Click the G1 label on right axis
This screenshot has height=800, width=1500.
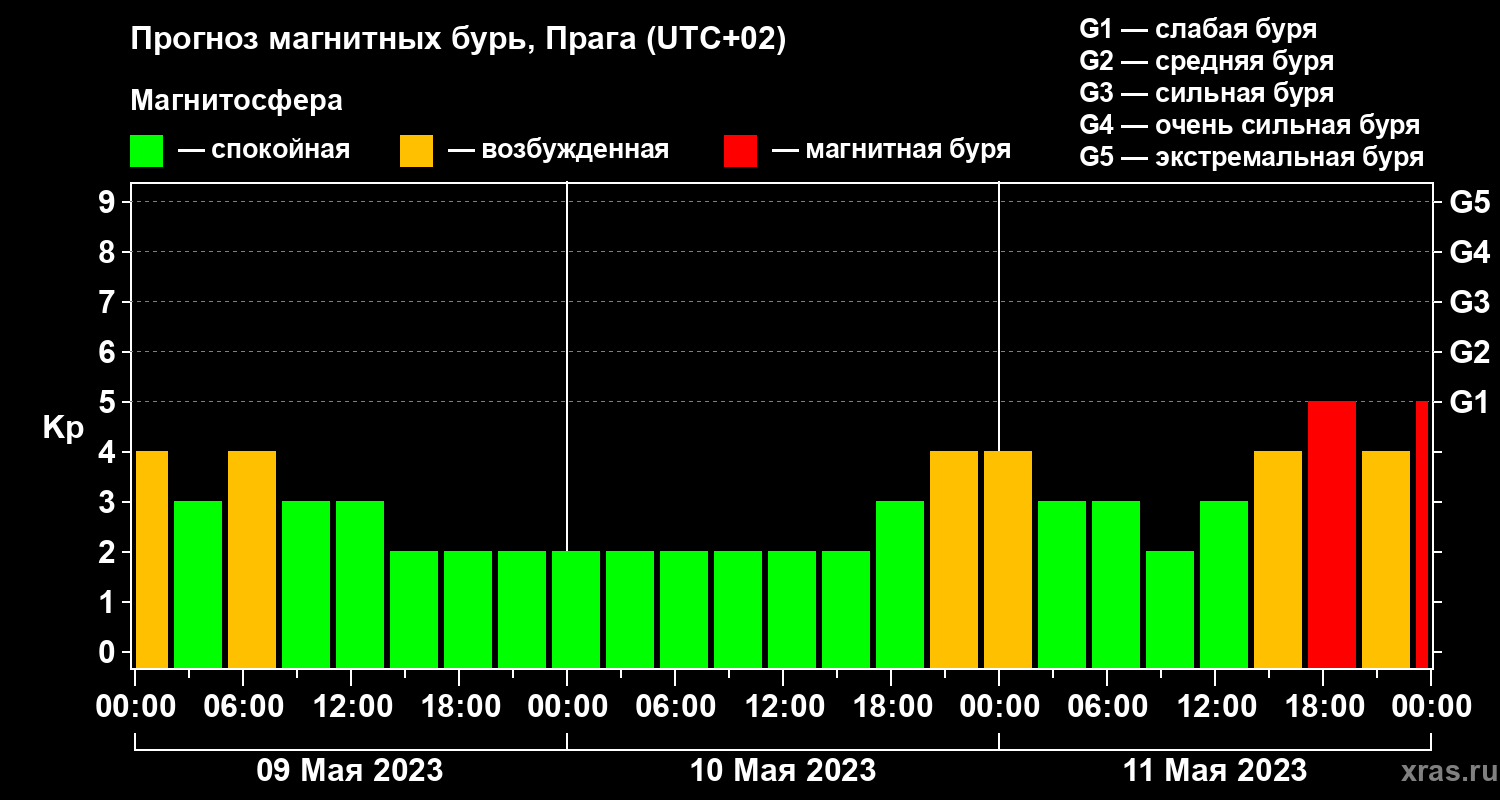1469,402
